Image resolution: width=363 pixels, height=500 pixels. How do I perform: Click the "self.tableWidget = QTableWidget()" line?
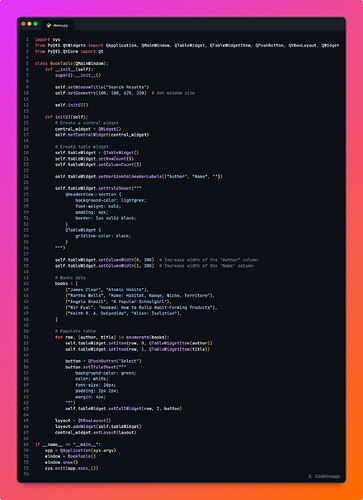click(97, 153)
